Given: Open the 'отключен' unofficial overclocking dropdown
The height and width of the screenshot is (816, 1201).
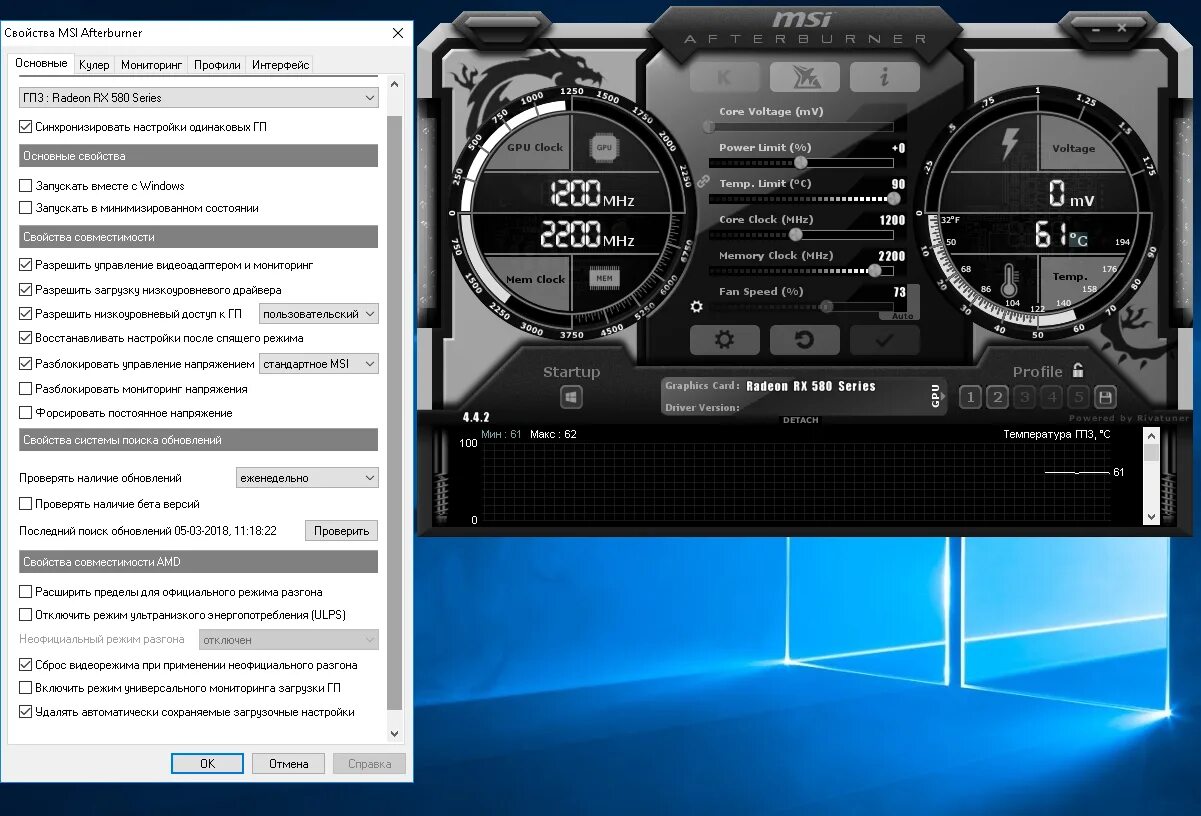Looking at the screenshot, I should pos(288,639).
